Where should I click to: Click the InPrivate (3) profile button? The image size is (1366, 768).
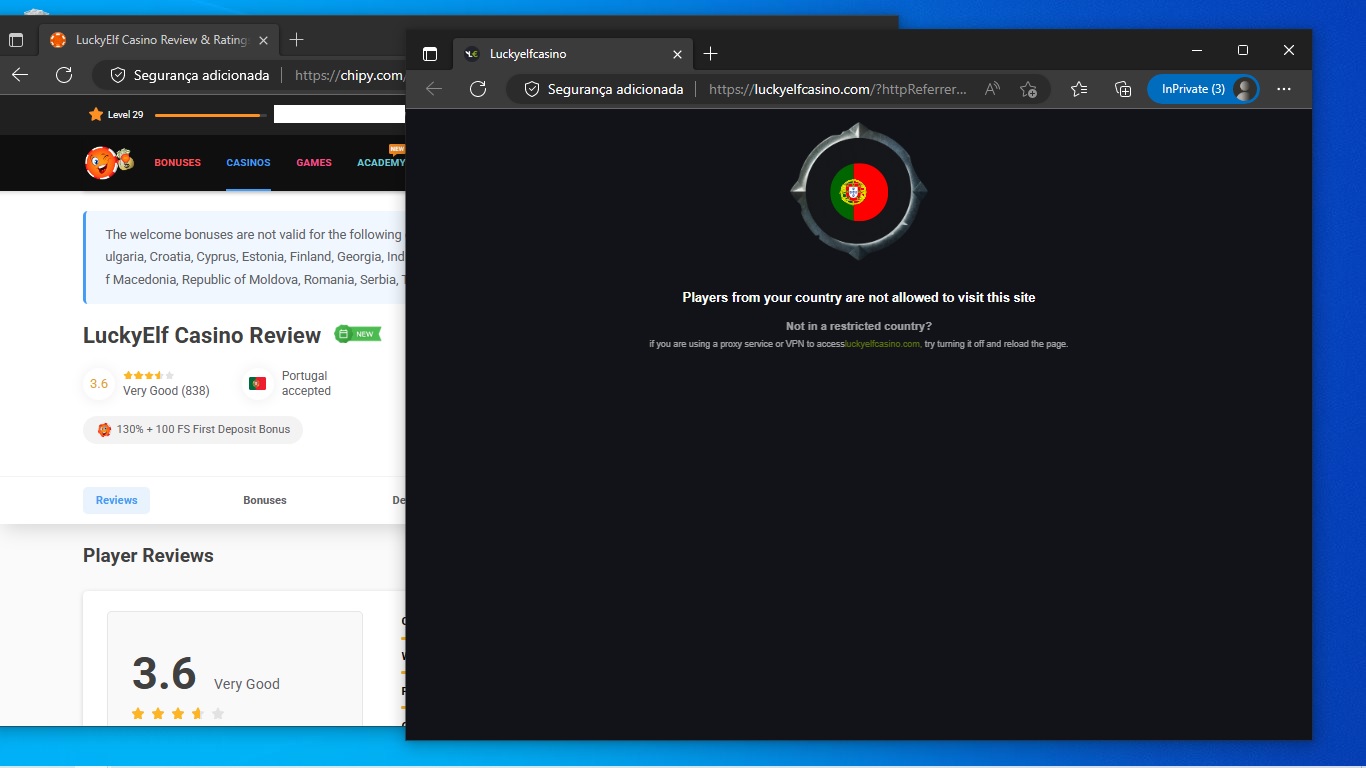click(x=1202, y=89)
